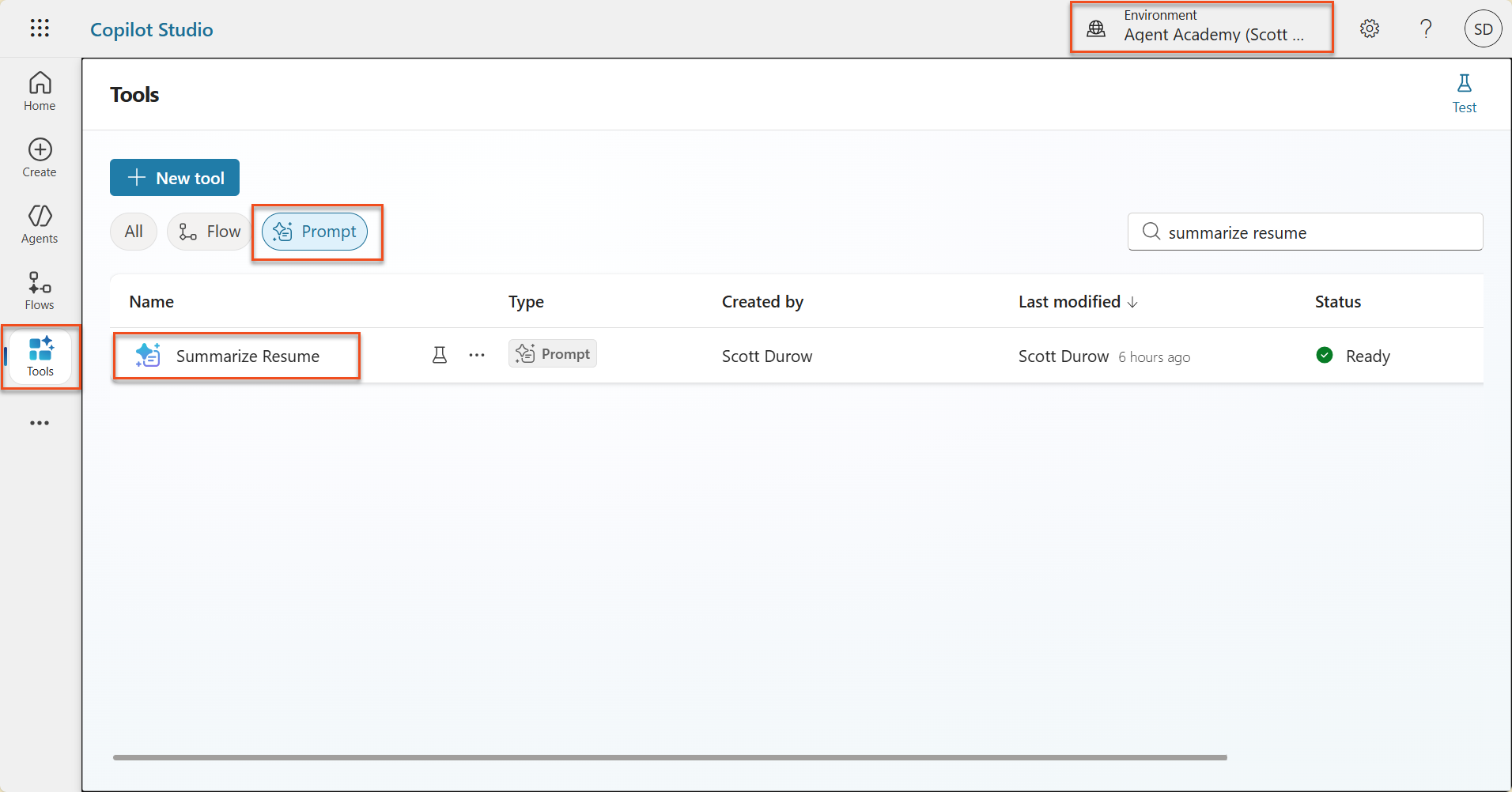Image resolution: width=1512 pixels, height=792 pixels.
Task: Navigate to Flows in the sidebar
Action: coord(40,291)
